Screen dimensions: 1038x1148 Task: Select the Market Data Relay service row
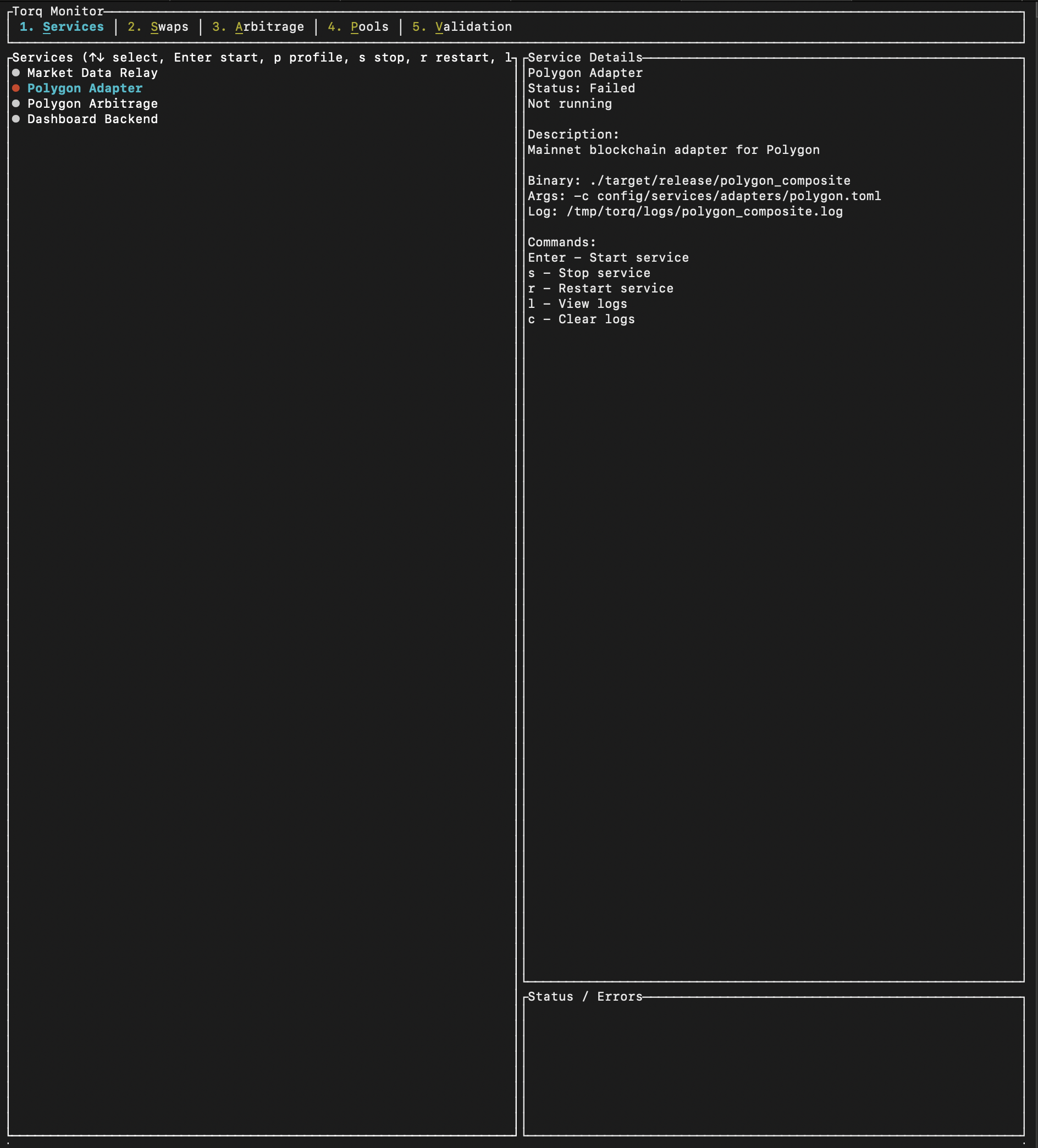(x=262, y=73)
